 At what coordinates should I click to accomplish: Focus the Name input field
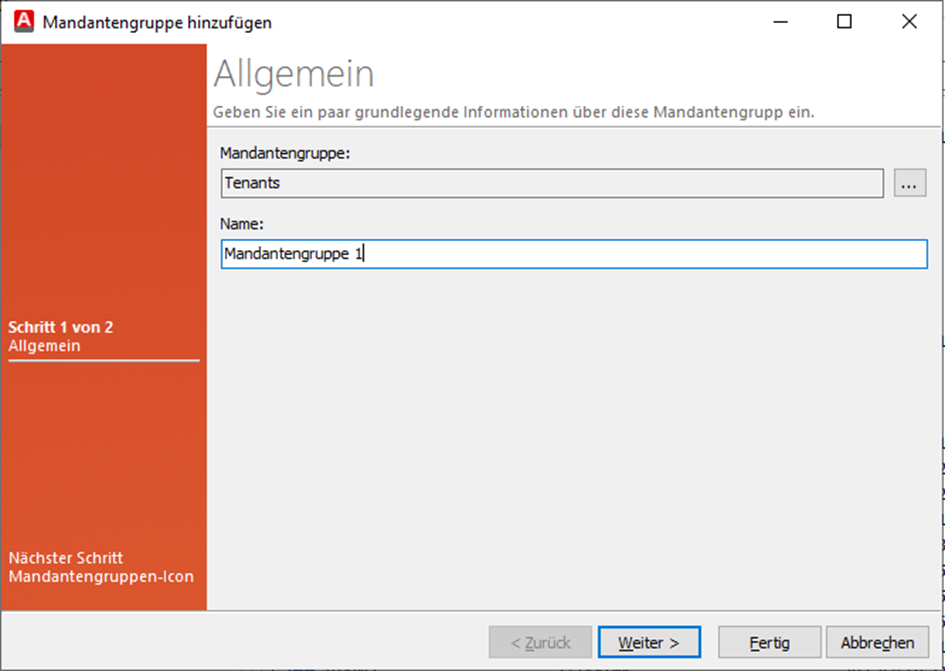tap(573, 254)
